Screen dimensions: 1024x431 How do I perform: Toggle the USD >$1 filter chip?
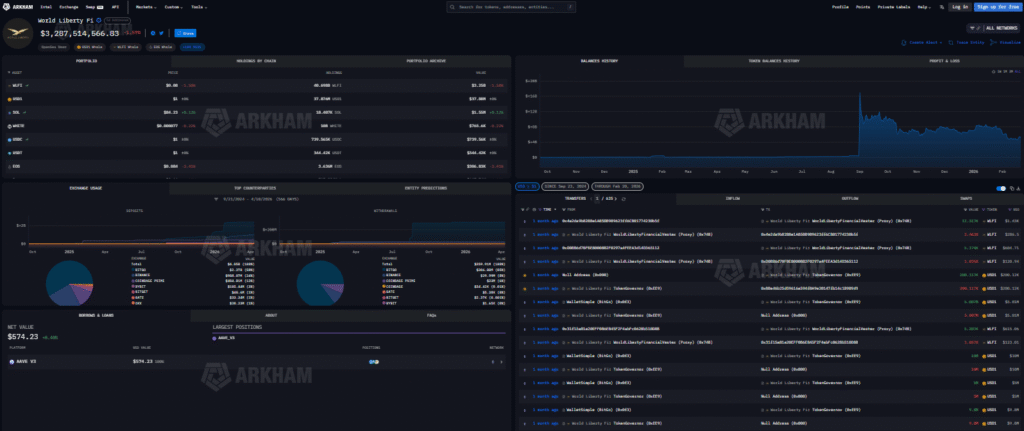[526, 187]
